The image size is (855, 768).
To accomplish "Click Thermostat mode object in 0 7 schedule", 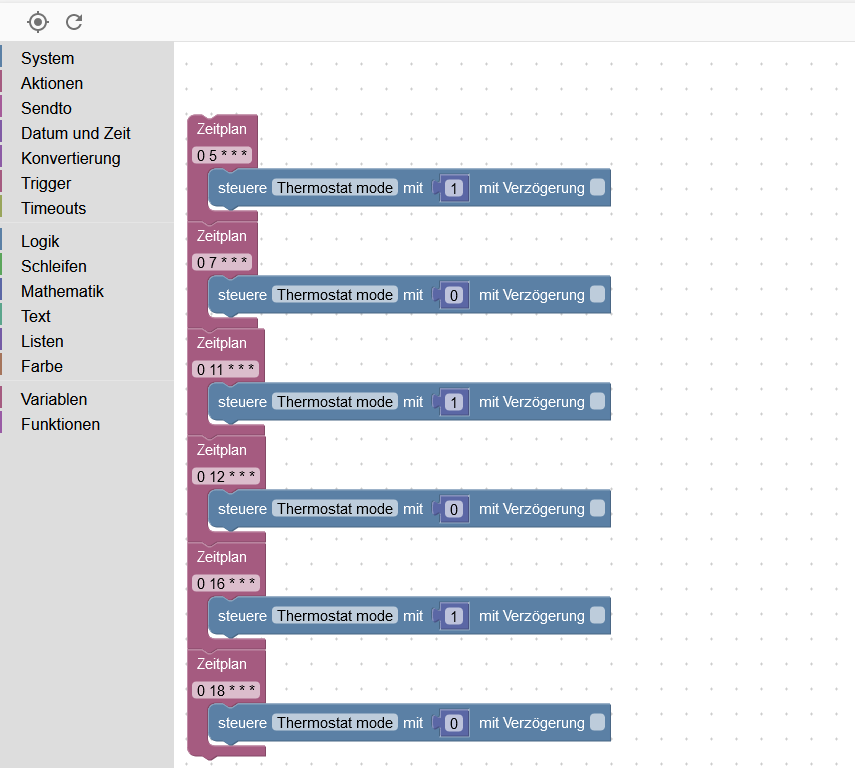I will 335,295.
